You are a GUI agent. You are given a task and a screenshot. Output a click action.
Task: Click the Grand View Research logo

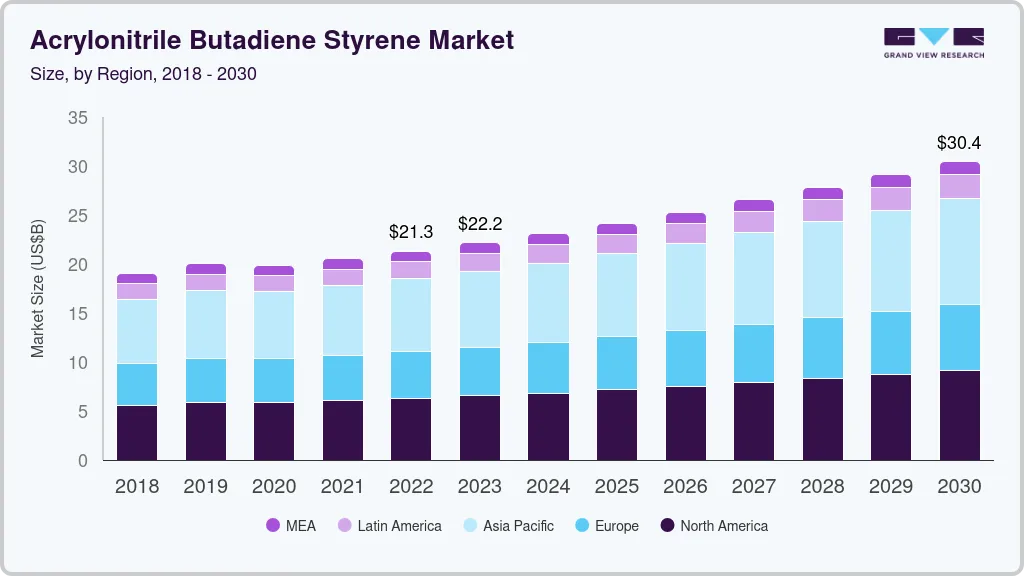(x=932, y=43)
